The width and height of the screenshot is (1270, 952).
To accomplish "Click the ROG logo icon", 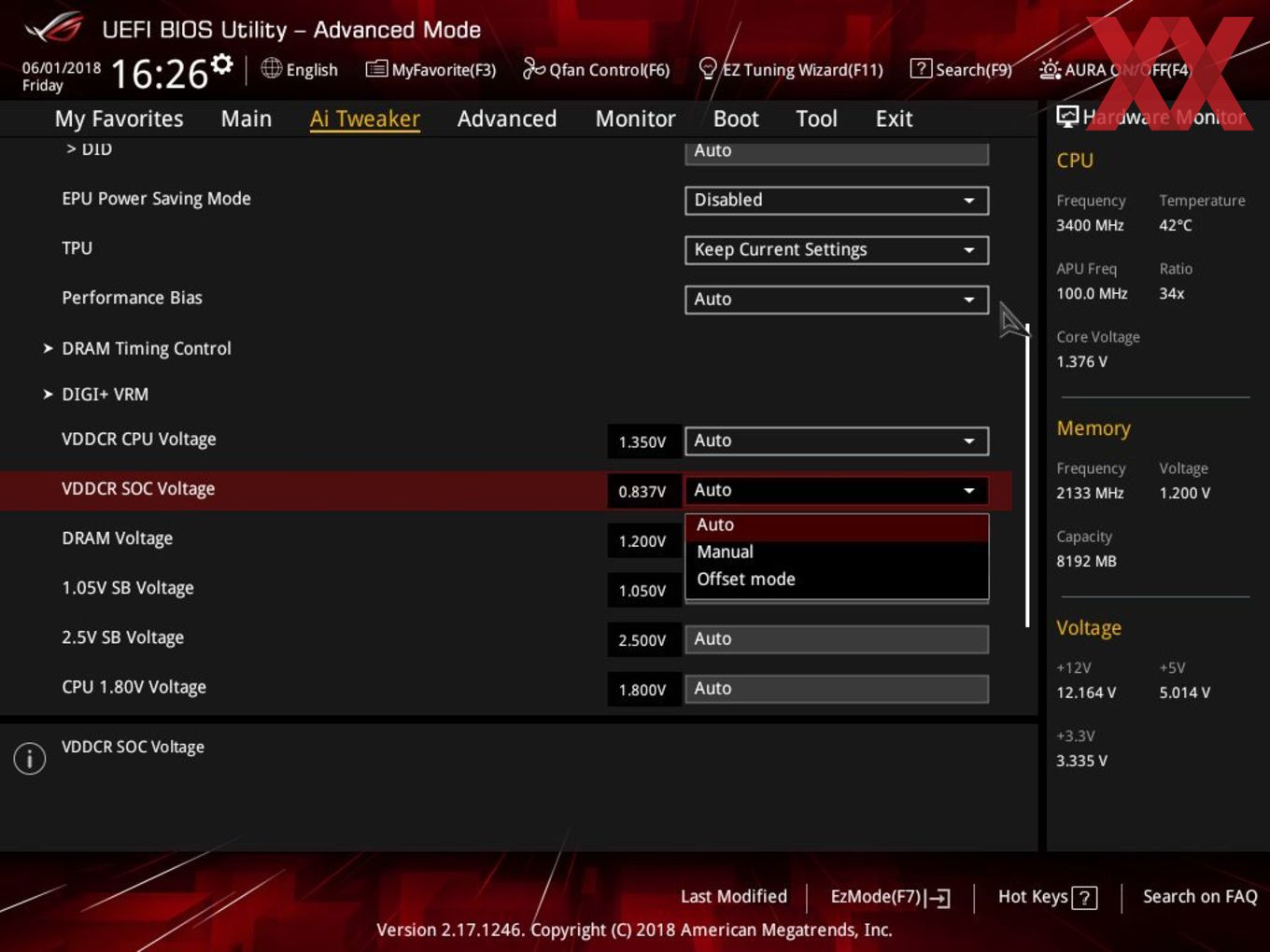I will 54,28.
